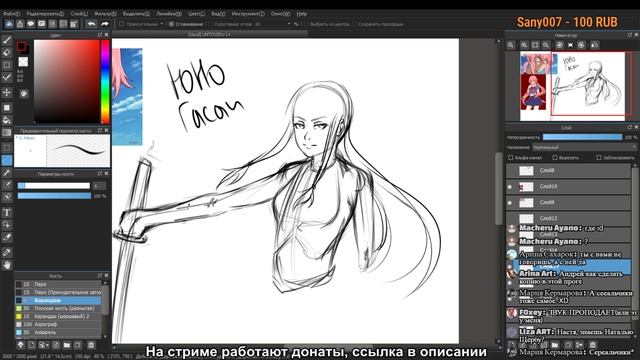This screenshot has width=640, height=360.
Task: Click the Undo arrow in top toolbar
Action: pyautogui.click(x=91, y=24)
